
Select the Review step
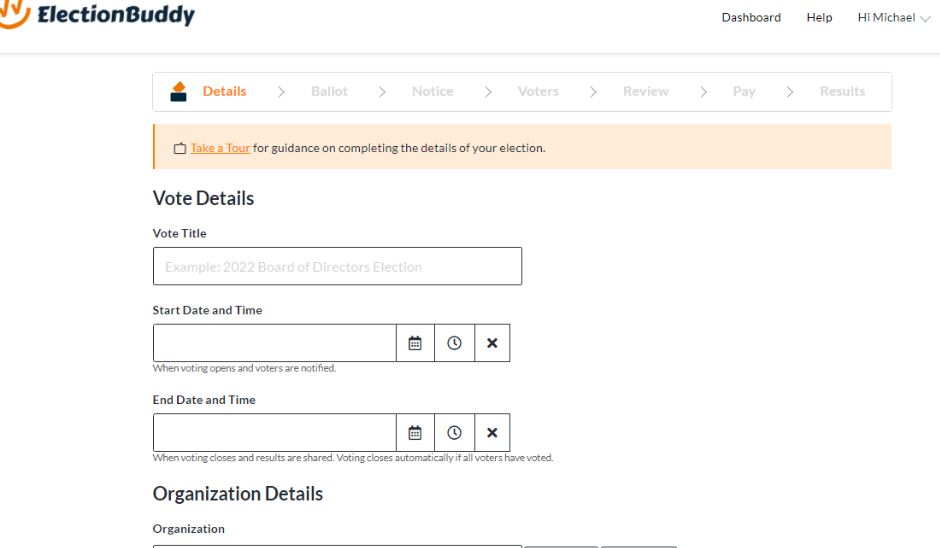pos(646,91)
